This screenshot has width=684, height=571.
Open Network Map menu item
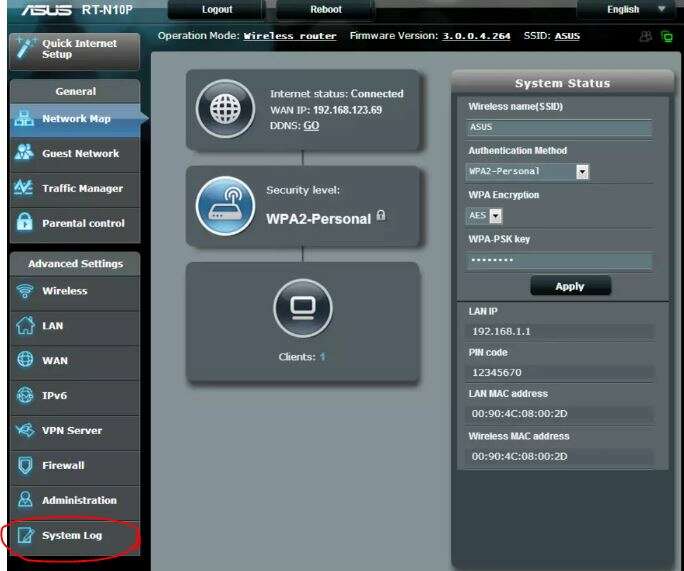[x=75, y=119]
